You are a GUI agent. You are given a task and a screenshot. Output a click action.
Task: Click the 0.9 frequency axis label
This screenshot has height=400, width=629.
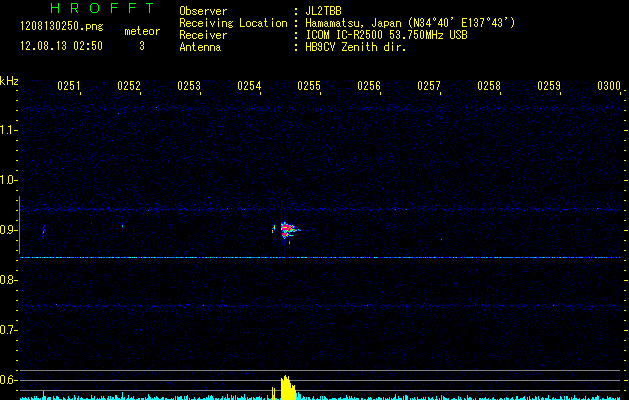[x=9, y=230]
